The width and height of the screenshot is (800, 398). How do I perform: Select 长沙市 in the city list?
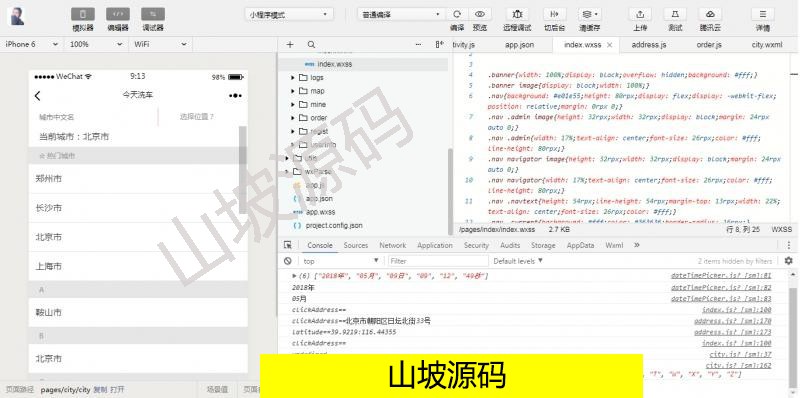click(x=49, y=208)
